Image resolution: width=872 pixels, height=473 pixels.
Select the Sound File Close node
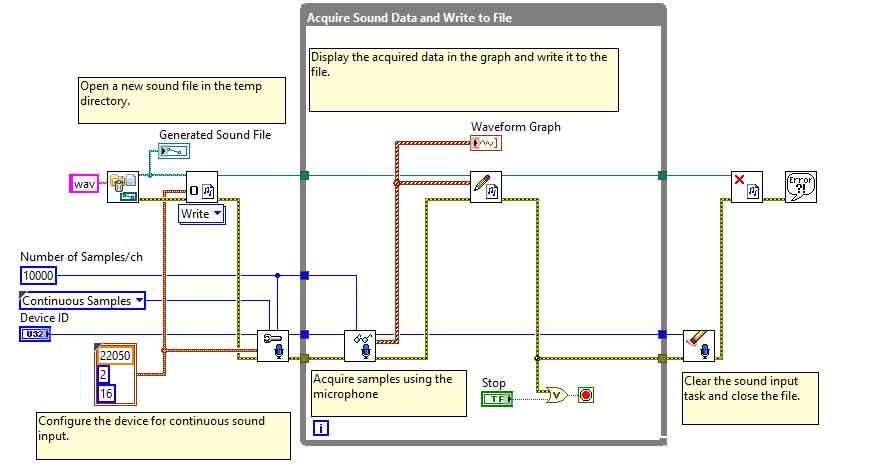[x=746, y=187]
